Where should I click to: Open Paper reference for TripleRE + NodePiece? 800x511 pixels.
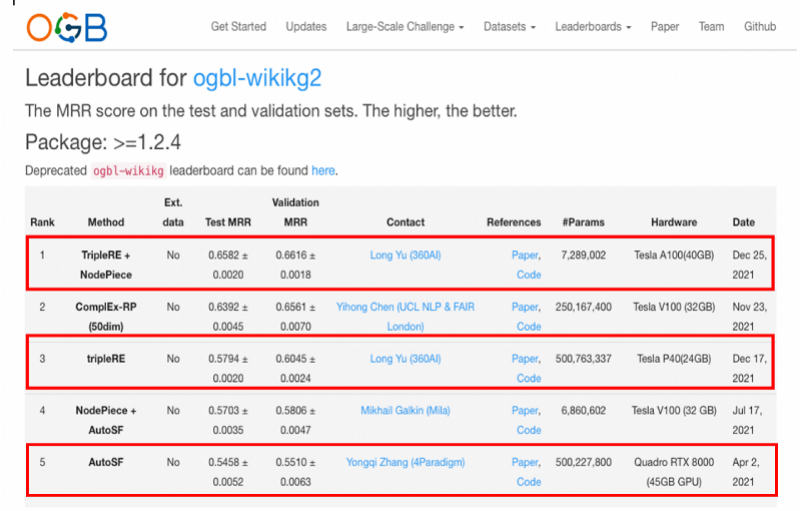(526, 256)
